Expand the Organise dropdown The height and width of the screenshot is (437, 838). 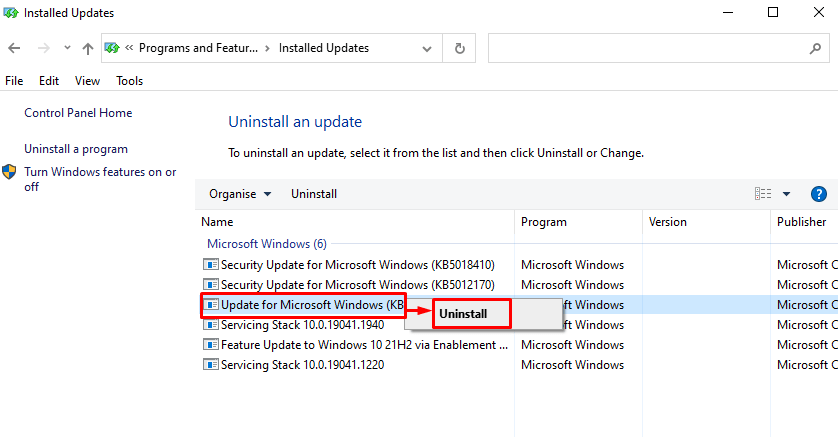[x=240, y=194]
